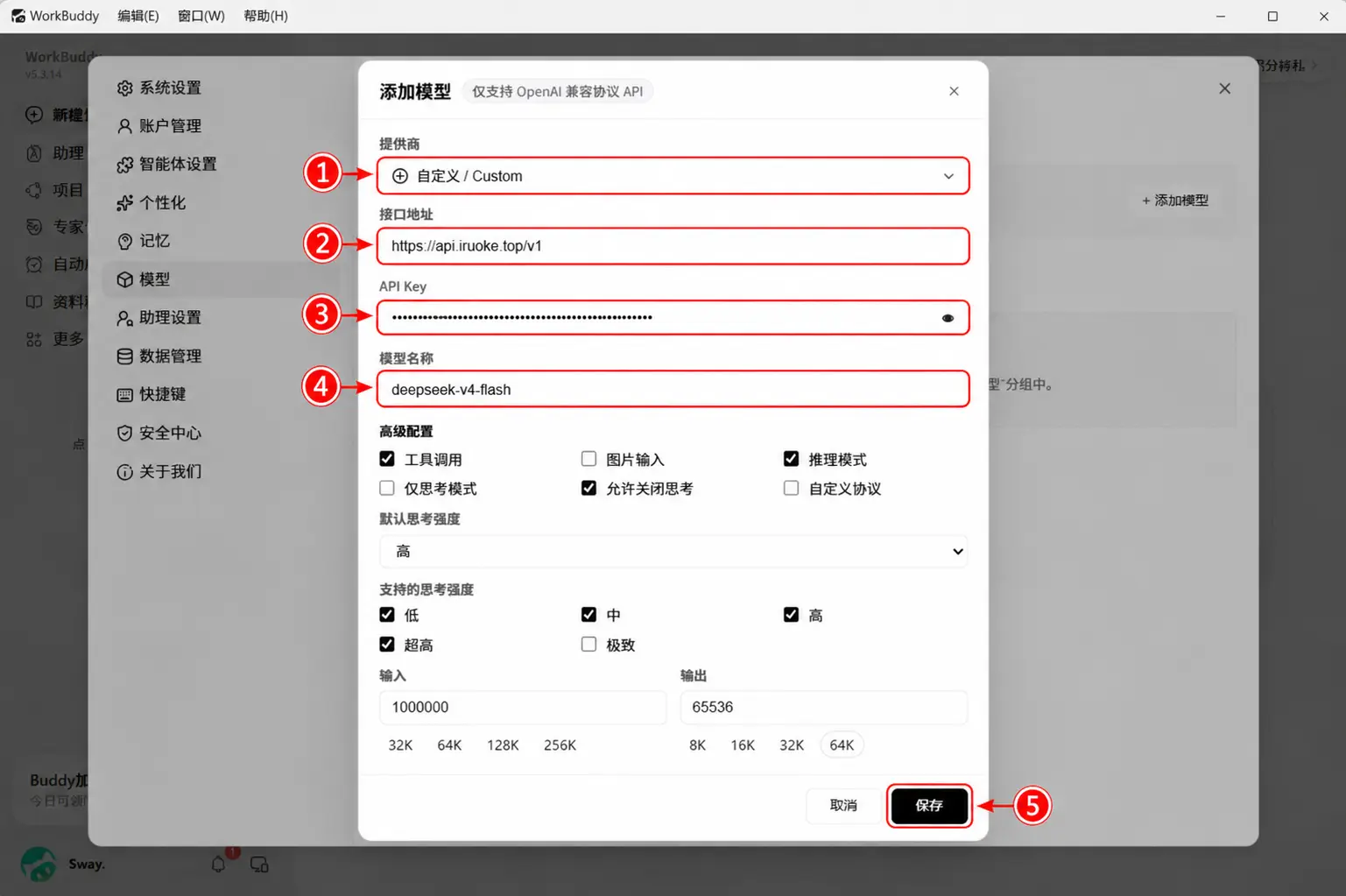Close the settings panel behind the dialog

coord(1224,88)
